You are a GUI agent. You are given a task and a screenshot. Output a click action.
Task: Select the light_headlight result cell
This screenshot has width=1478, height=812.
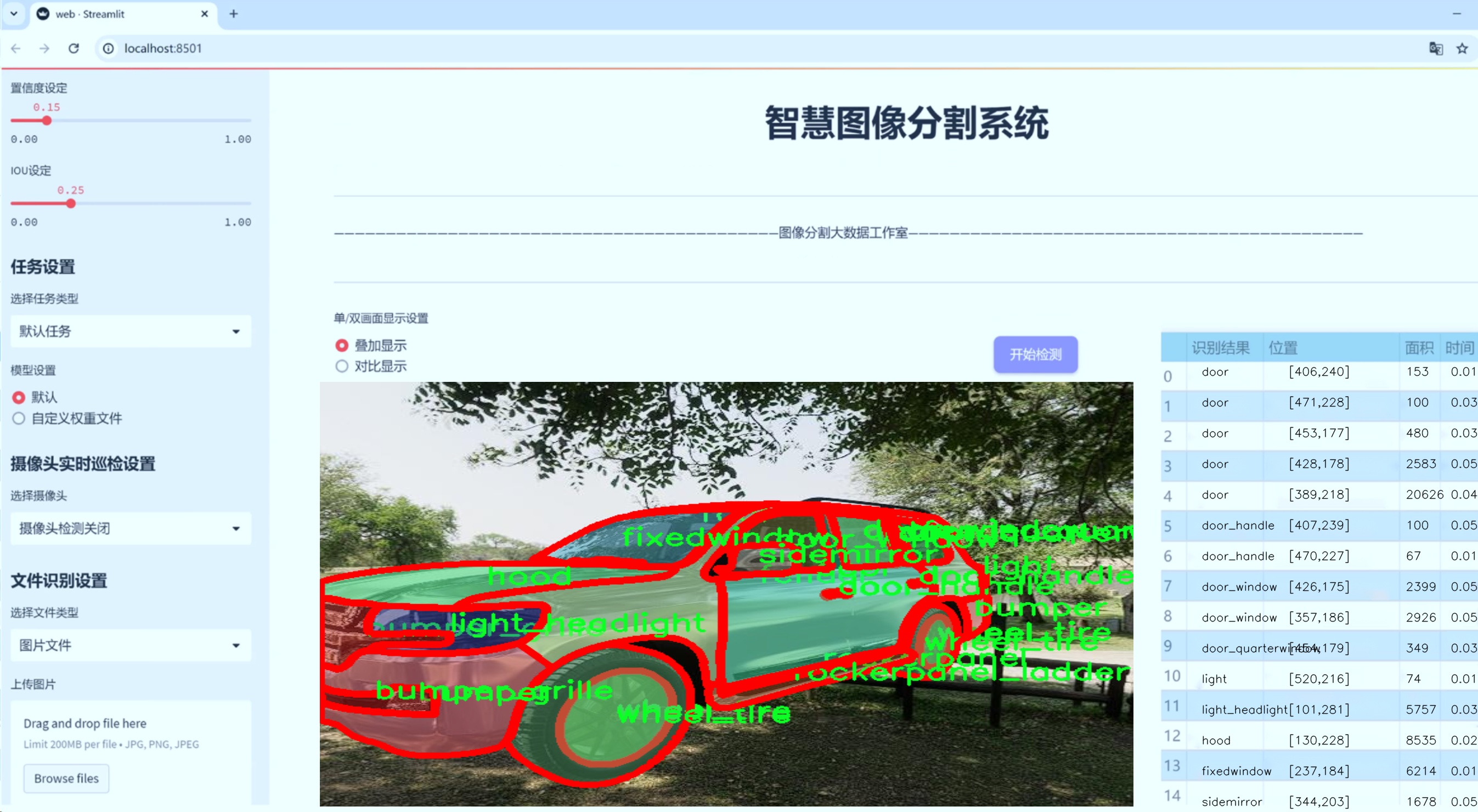[1244, 710]
